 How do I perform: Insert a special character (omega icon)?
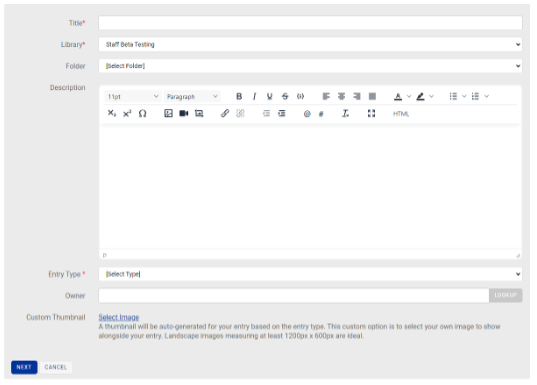(142, 113)
